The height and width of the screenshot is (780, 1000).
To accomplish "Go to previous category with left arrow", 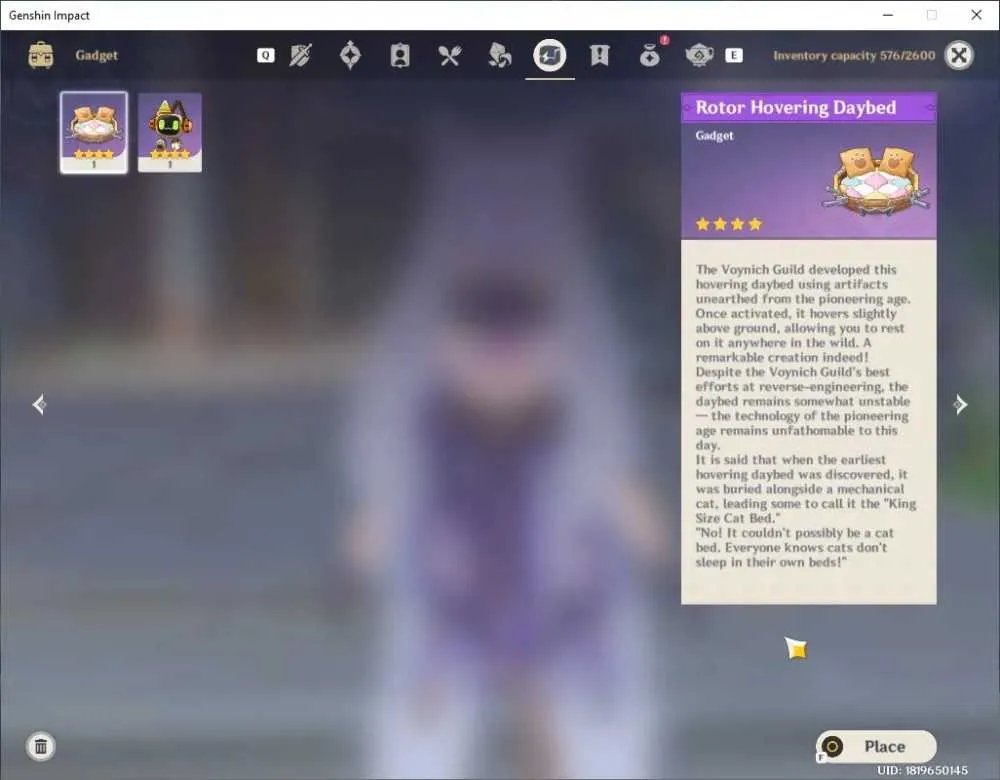I will coord(39,404).
